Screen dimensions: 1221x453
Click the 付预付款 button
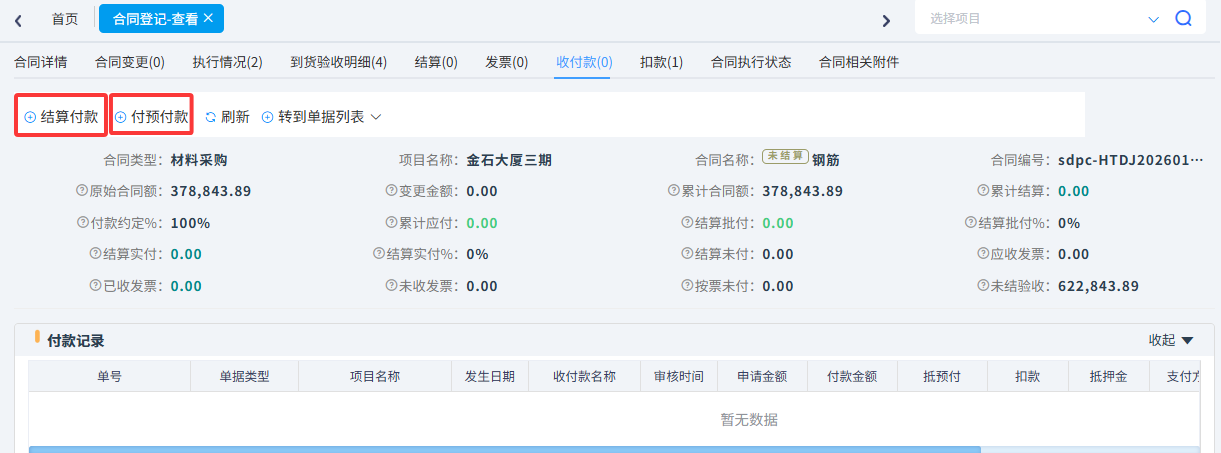tap(151, 117)
